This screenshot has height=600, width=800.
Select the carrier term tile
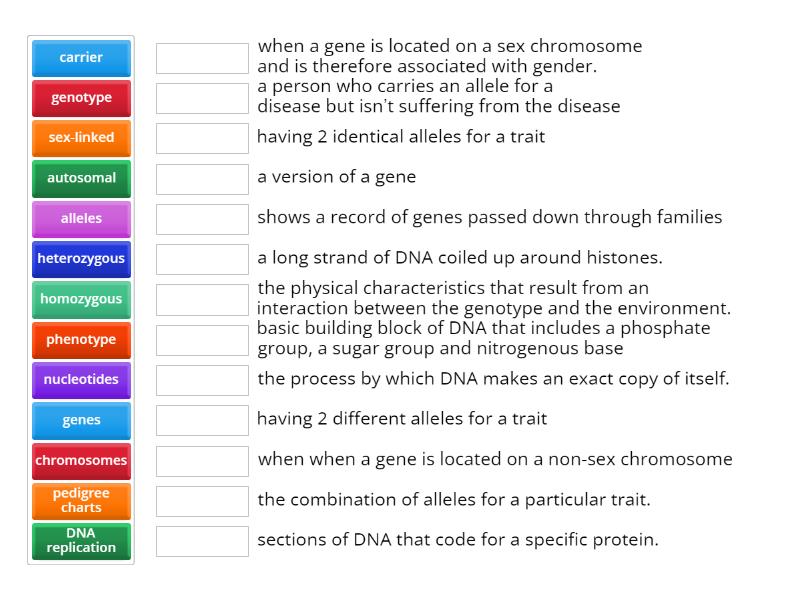[x=80, y=57]
